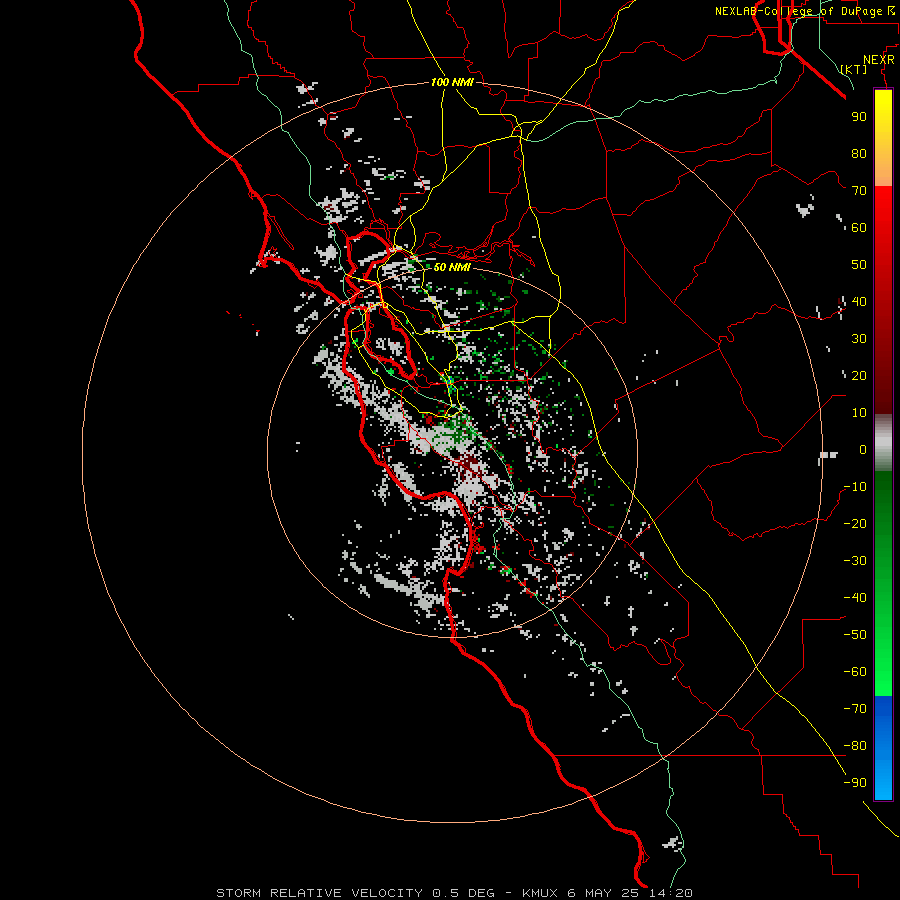Select the -80 value on the velocity scale
This screenshot has width=900, height=900.
(855, 746)
